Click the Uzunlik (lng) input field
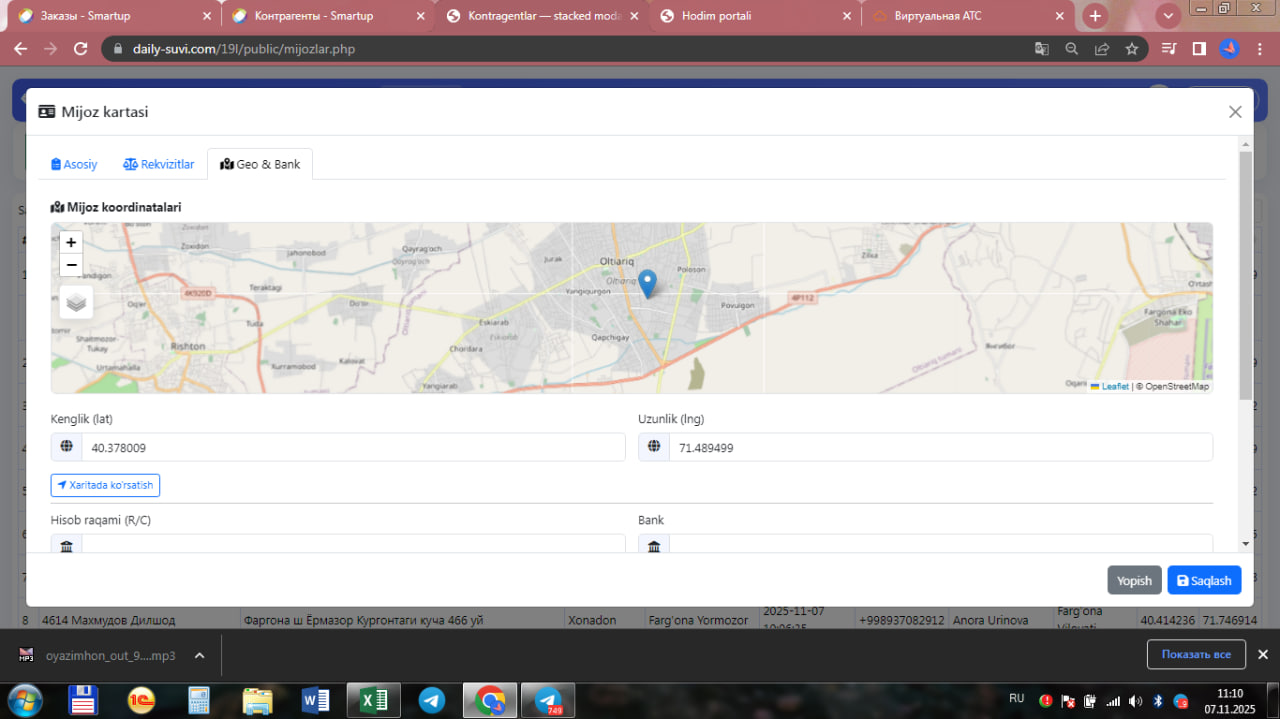 tap(939, 447)
